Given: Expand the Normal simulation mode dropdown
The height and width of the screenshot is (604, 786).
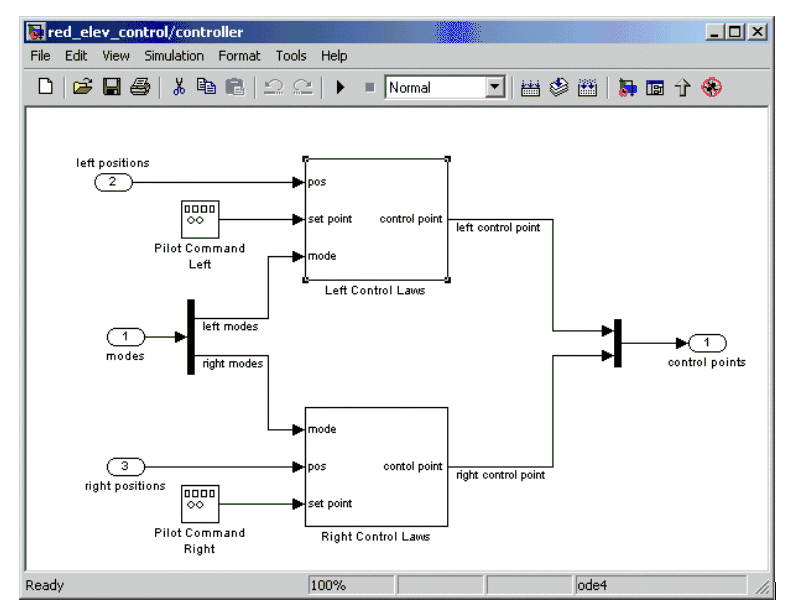Looking at the screenshot, I should tap(495, 88).
